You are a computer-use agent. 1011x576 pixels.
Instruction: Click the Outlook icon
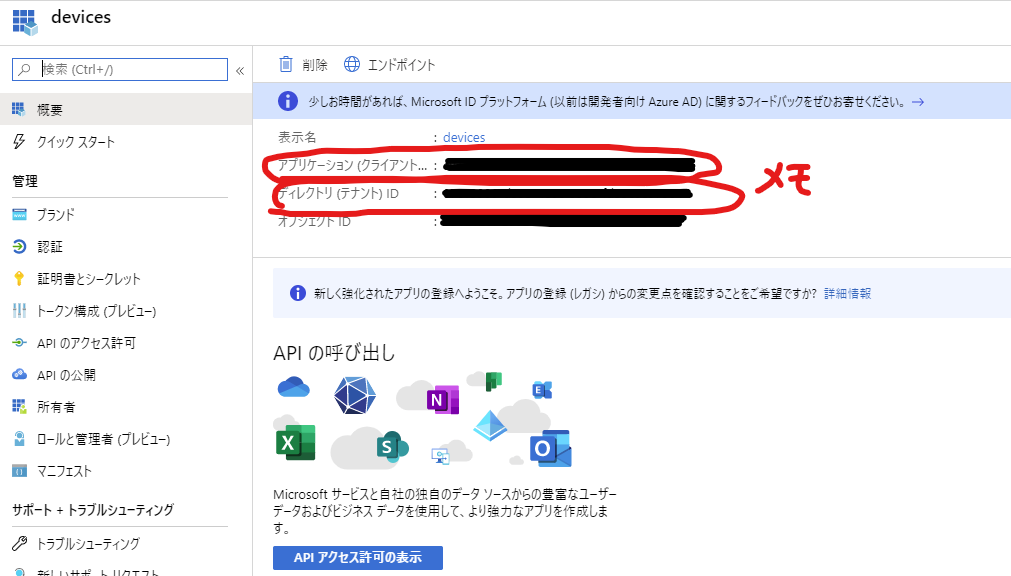551,448
